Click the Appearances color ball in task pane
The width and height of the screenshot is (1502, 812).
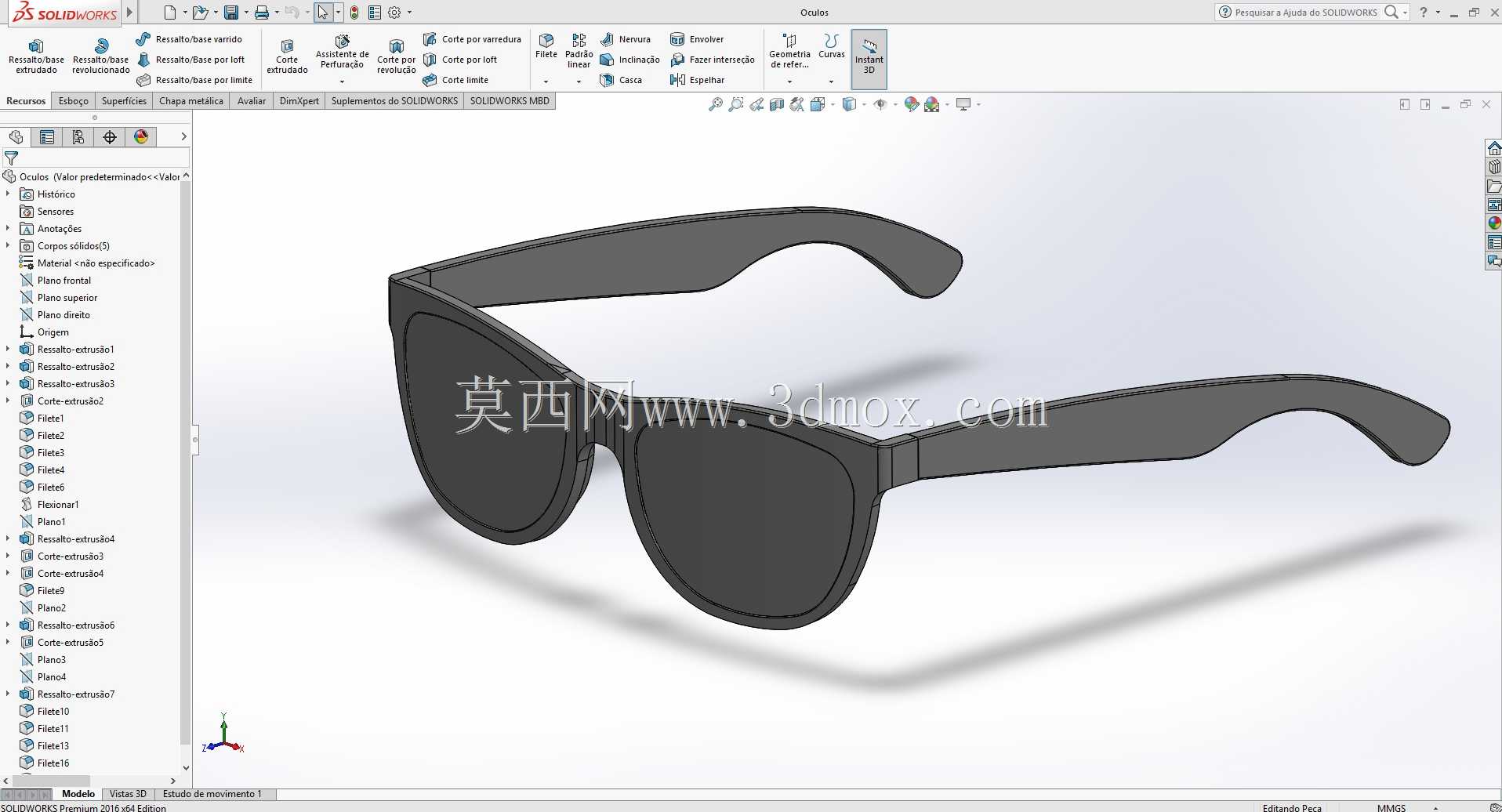(x=1494, y=223)
